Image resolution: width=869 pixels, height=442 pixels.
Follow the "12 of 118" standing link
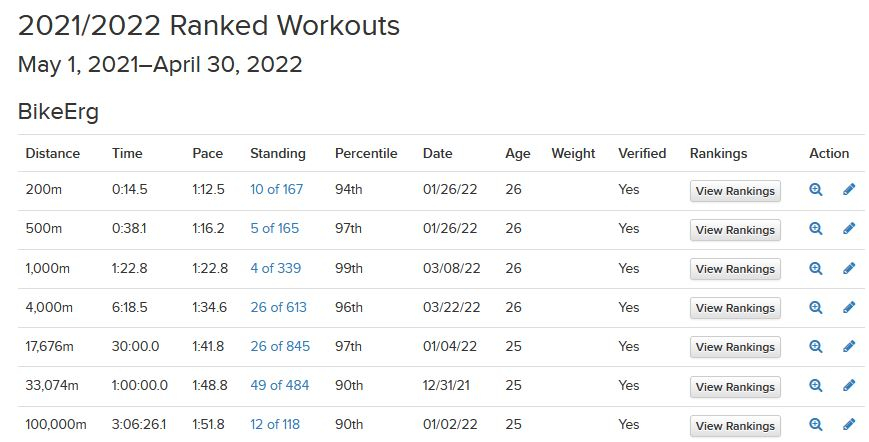click(x=275, y=425)
